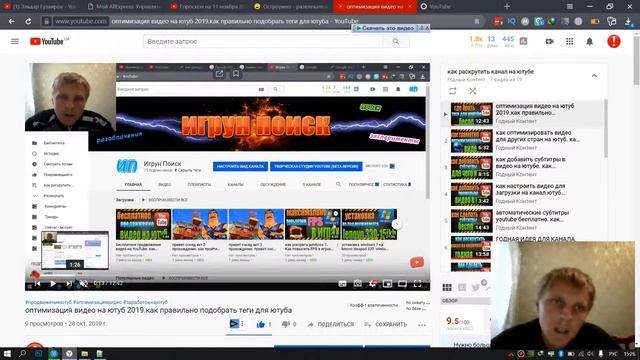This screenshot has width=640, height=360.
Task: Take a player screenshot with camera icon
Action: pyautogui.click(x=358, y=283)
